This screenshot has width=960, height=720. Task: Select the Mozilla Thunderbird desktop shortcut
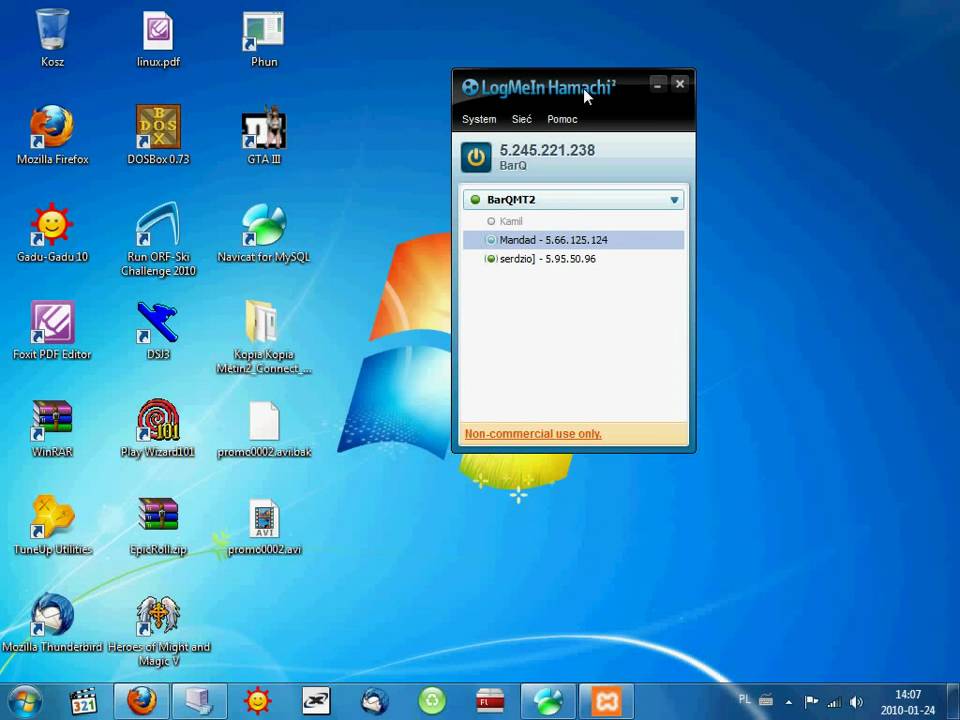[52, 623]
